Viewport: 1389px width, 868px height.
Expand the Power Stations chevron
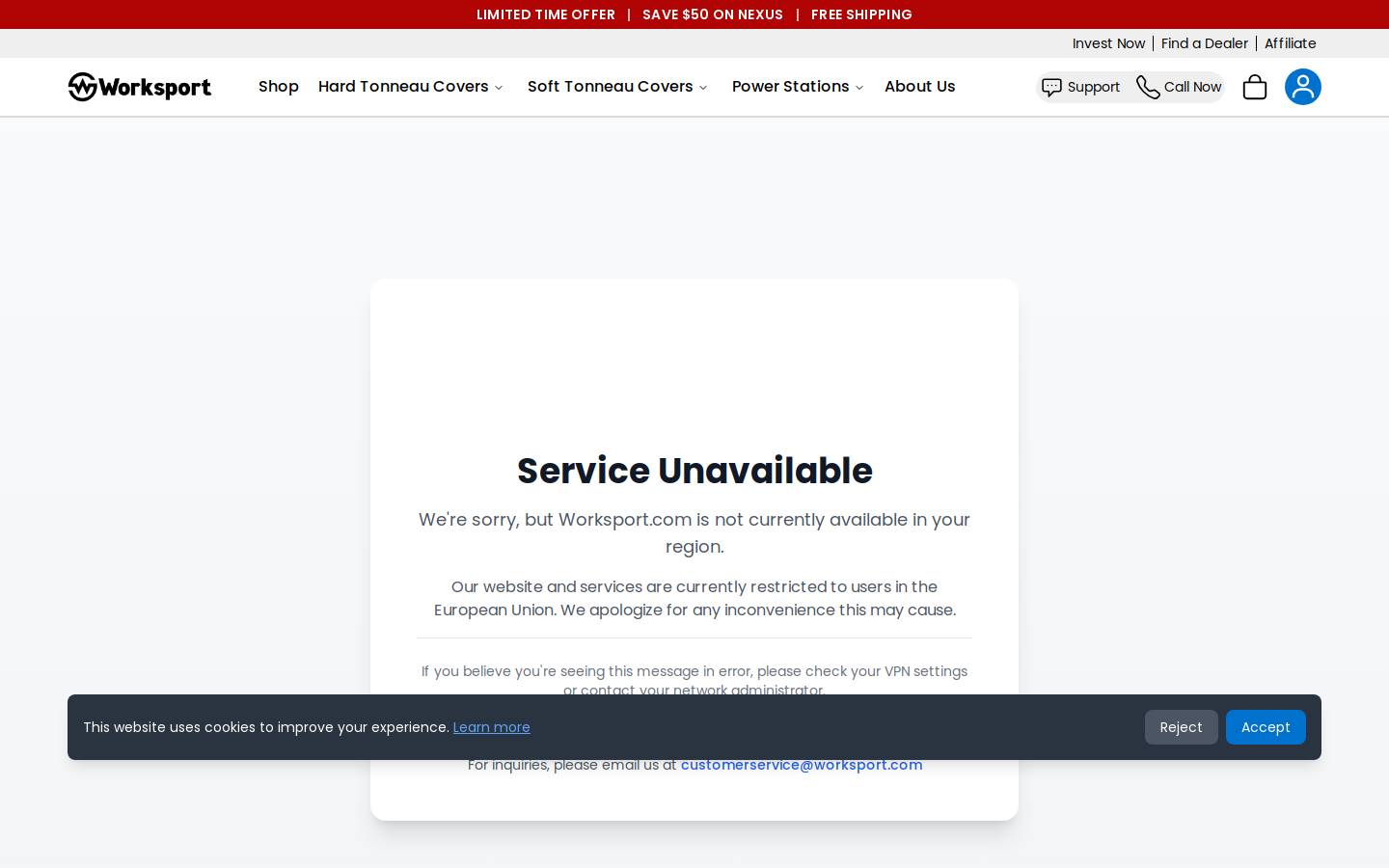click(859, 88)
